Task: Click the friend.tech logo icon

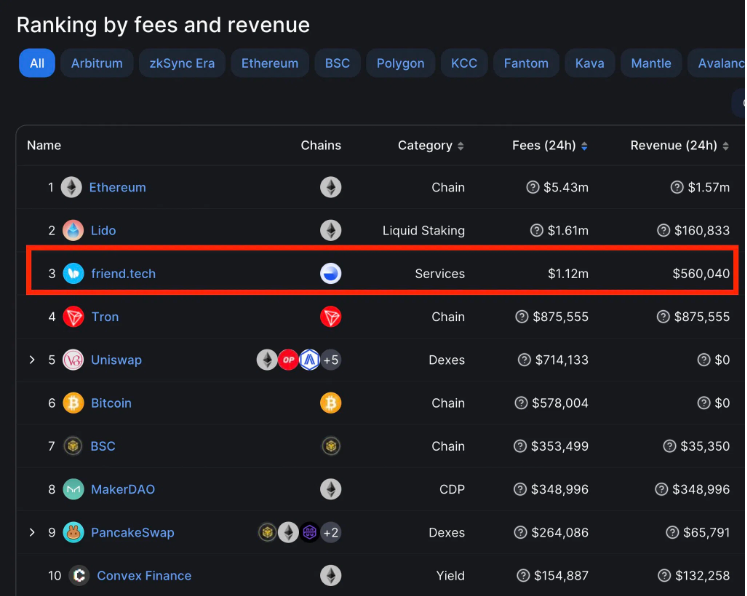Action: click(73, 274)
